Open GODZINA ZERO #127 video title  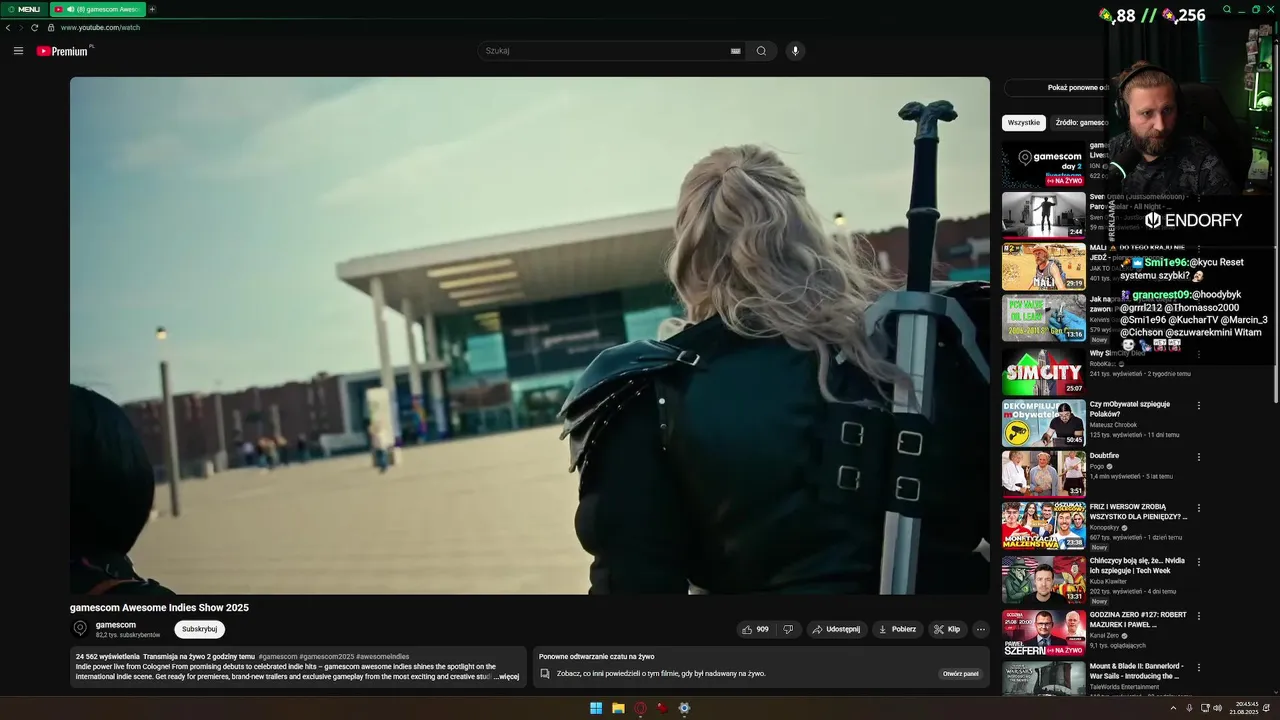pyautogui.click(x=1138, y=620)
